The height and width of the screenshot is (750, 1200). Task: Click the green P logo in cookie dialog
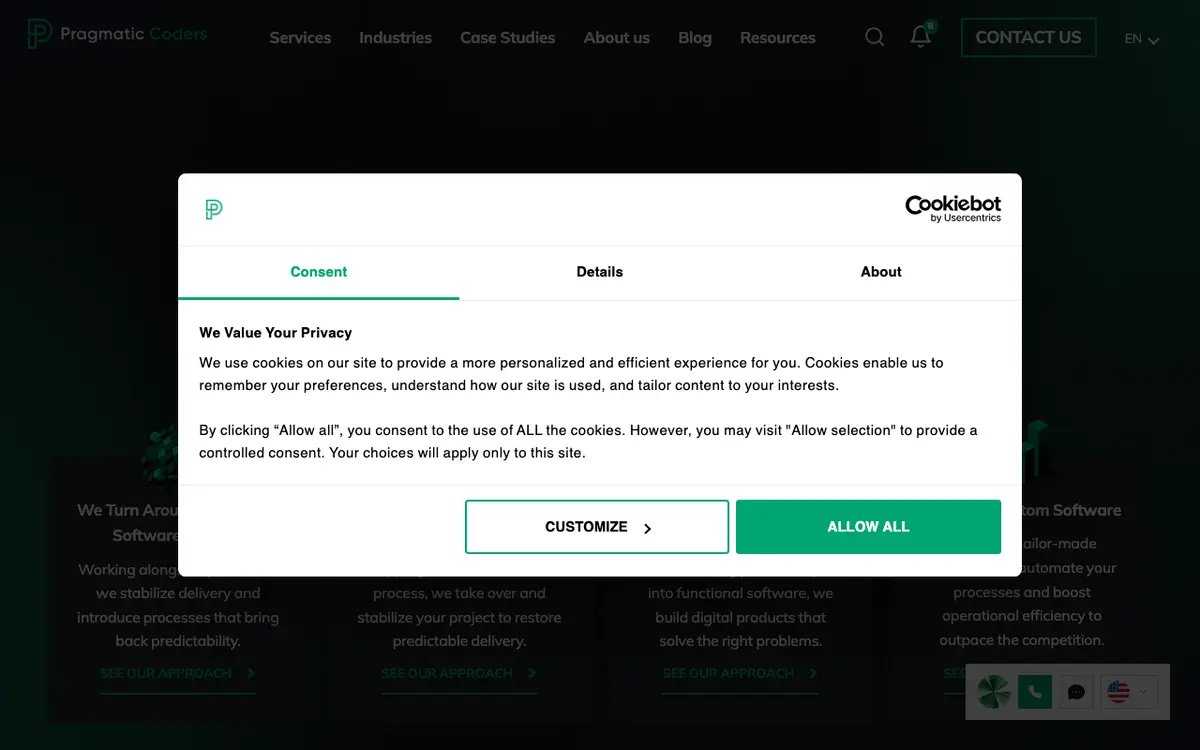[214, 210]
